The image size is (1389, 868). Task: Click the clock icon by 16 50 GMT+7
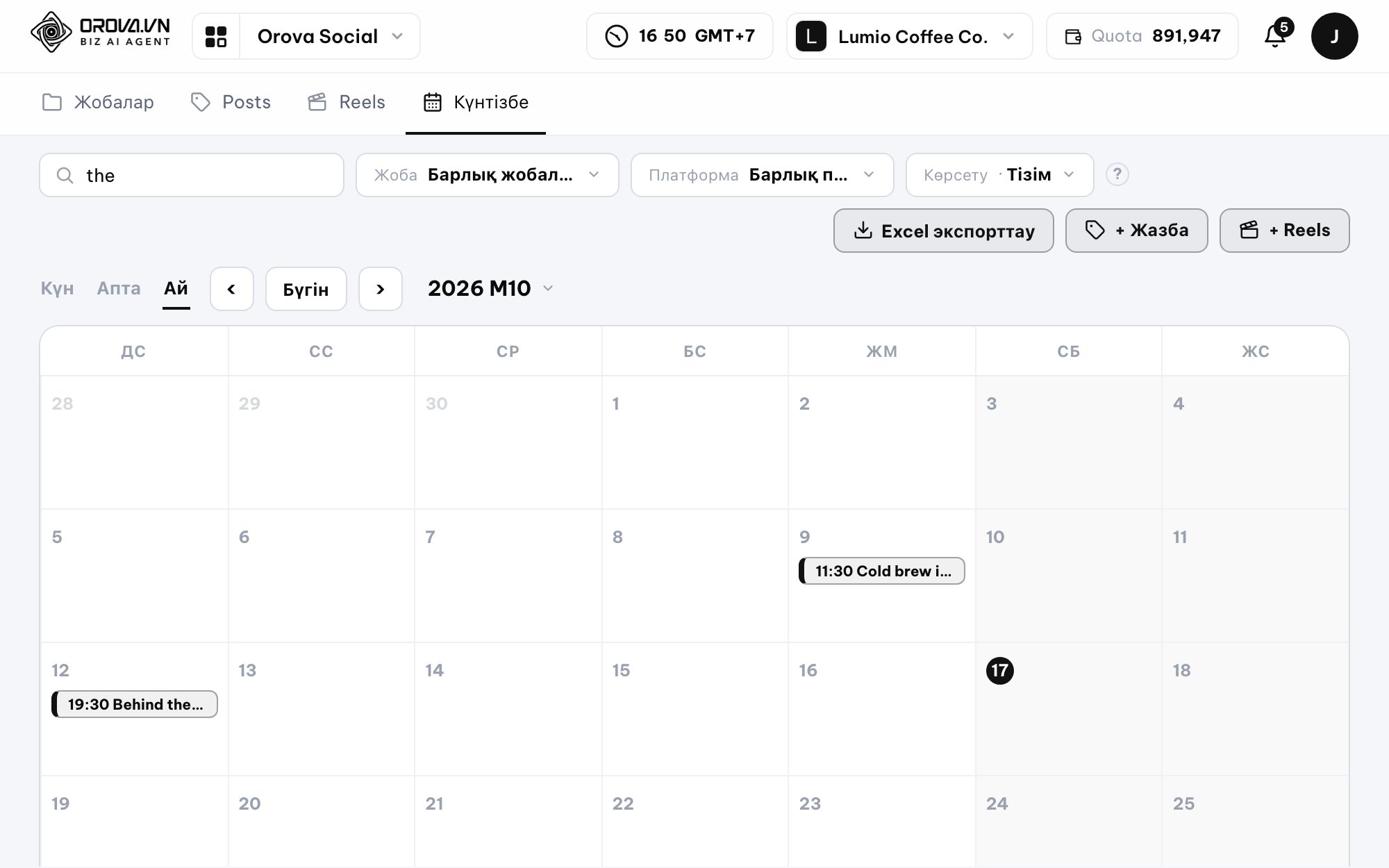(x=616, y=36)
